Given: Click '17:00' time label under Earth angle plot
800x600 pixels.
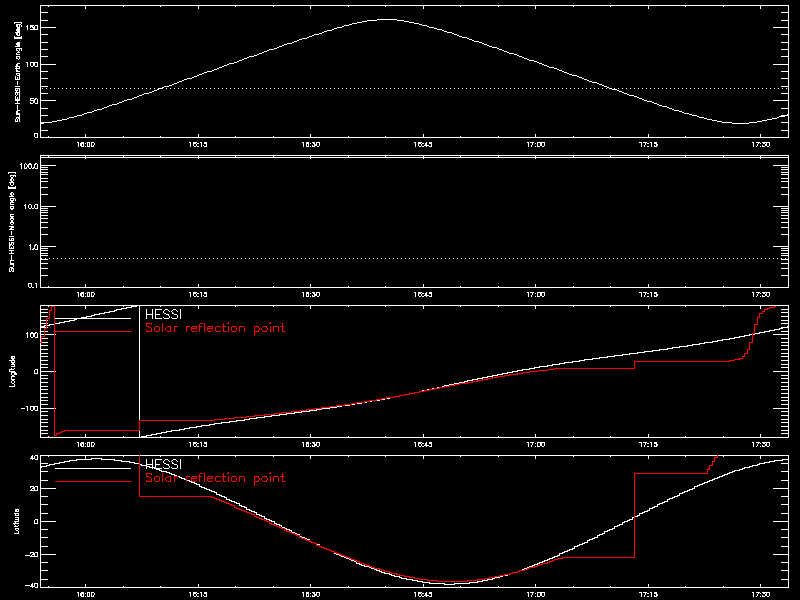Looking at the screenshot, I should [x=535, y=145].
